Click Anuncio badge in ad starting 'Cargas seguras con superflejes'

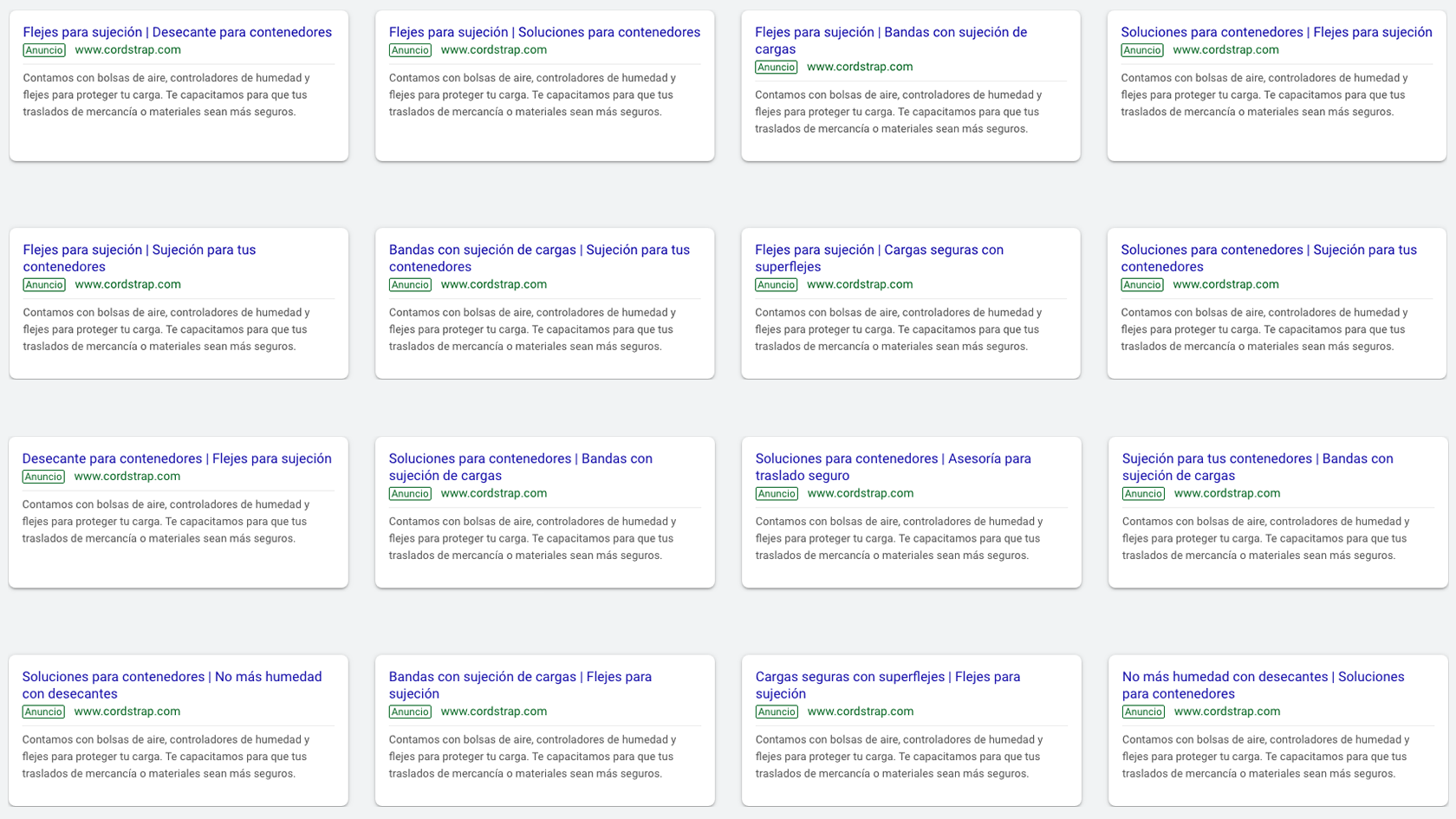pyautogui.click(x=777, y=712)
